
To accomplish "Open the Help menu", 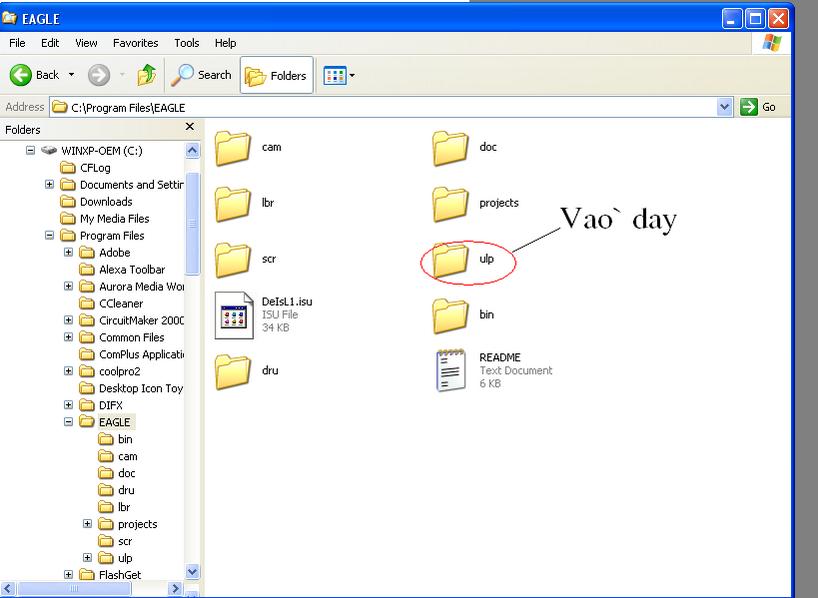I will pyautogui.click(x=225, y=43).
